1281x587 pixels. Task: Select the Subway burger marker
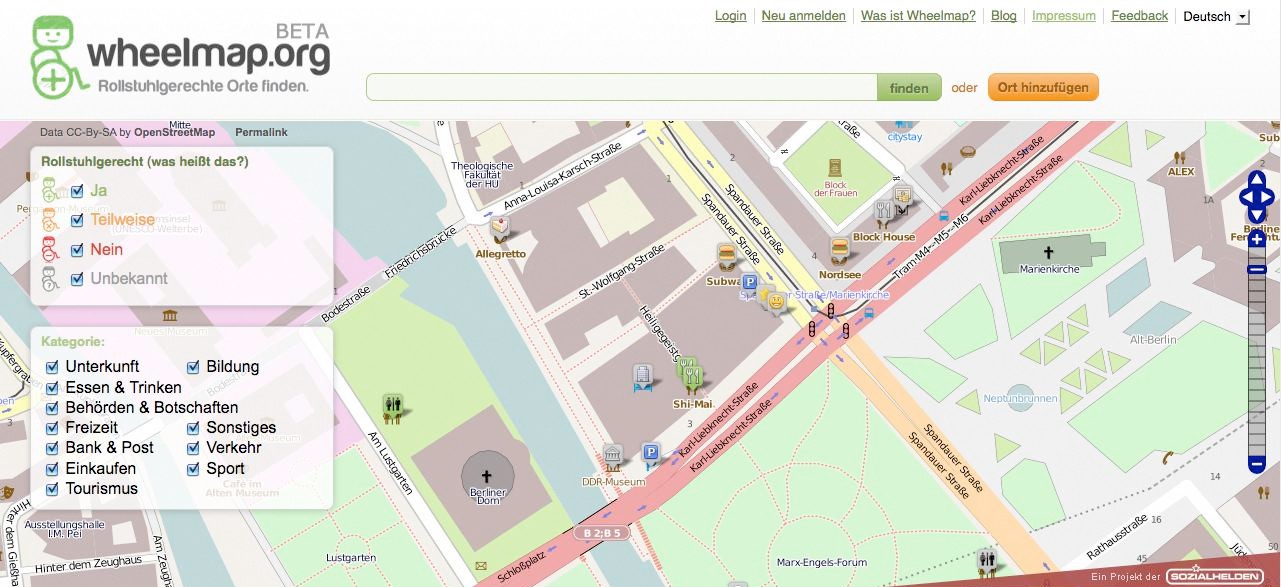[x=725, y=256]
